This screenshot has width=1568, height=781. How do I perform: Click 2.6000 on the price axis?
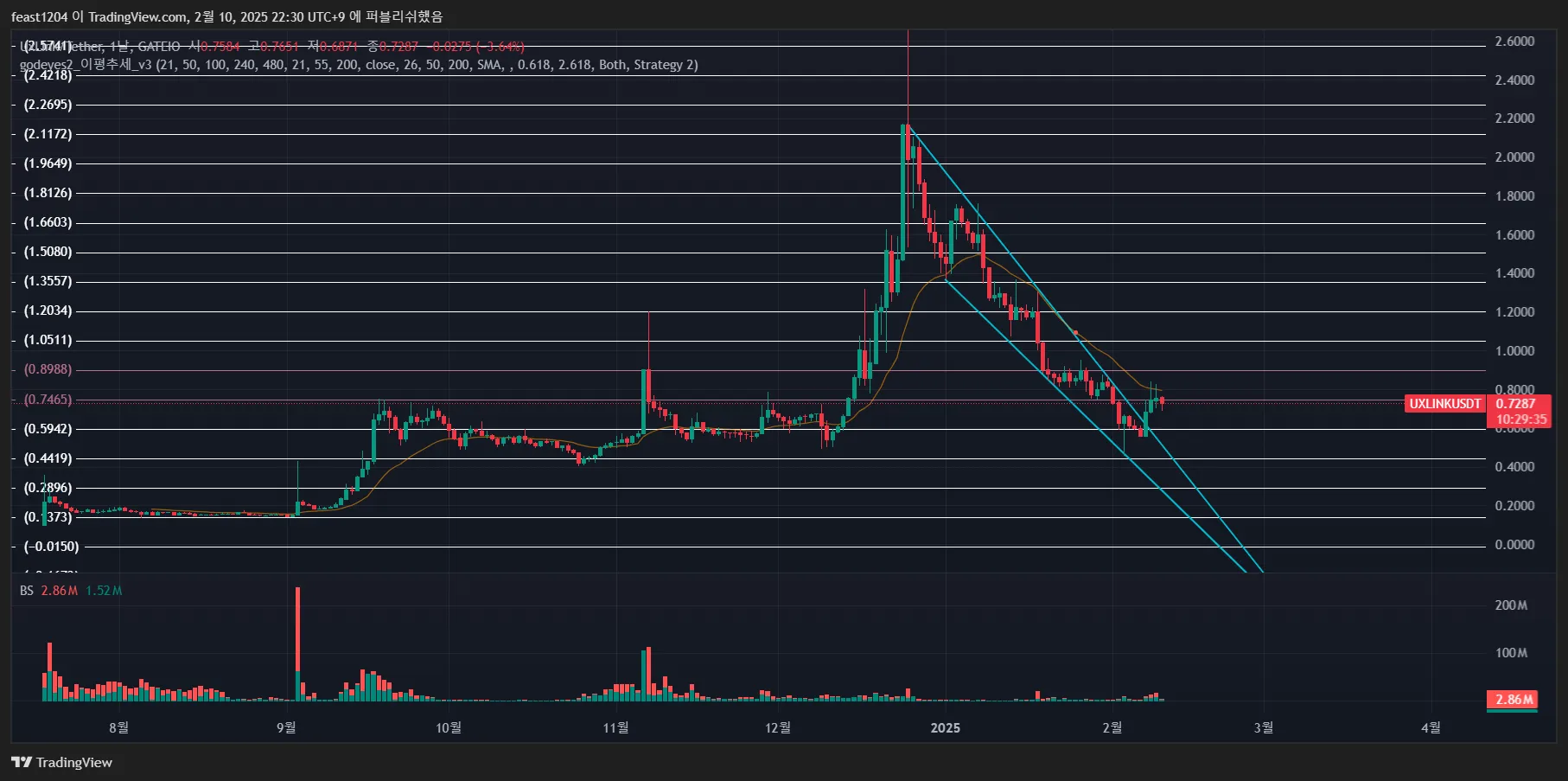tap(1514, 42)
